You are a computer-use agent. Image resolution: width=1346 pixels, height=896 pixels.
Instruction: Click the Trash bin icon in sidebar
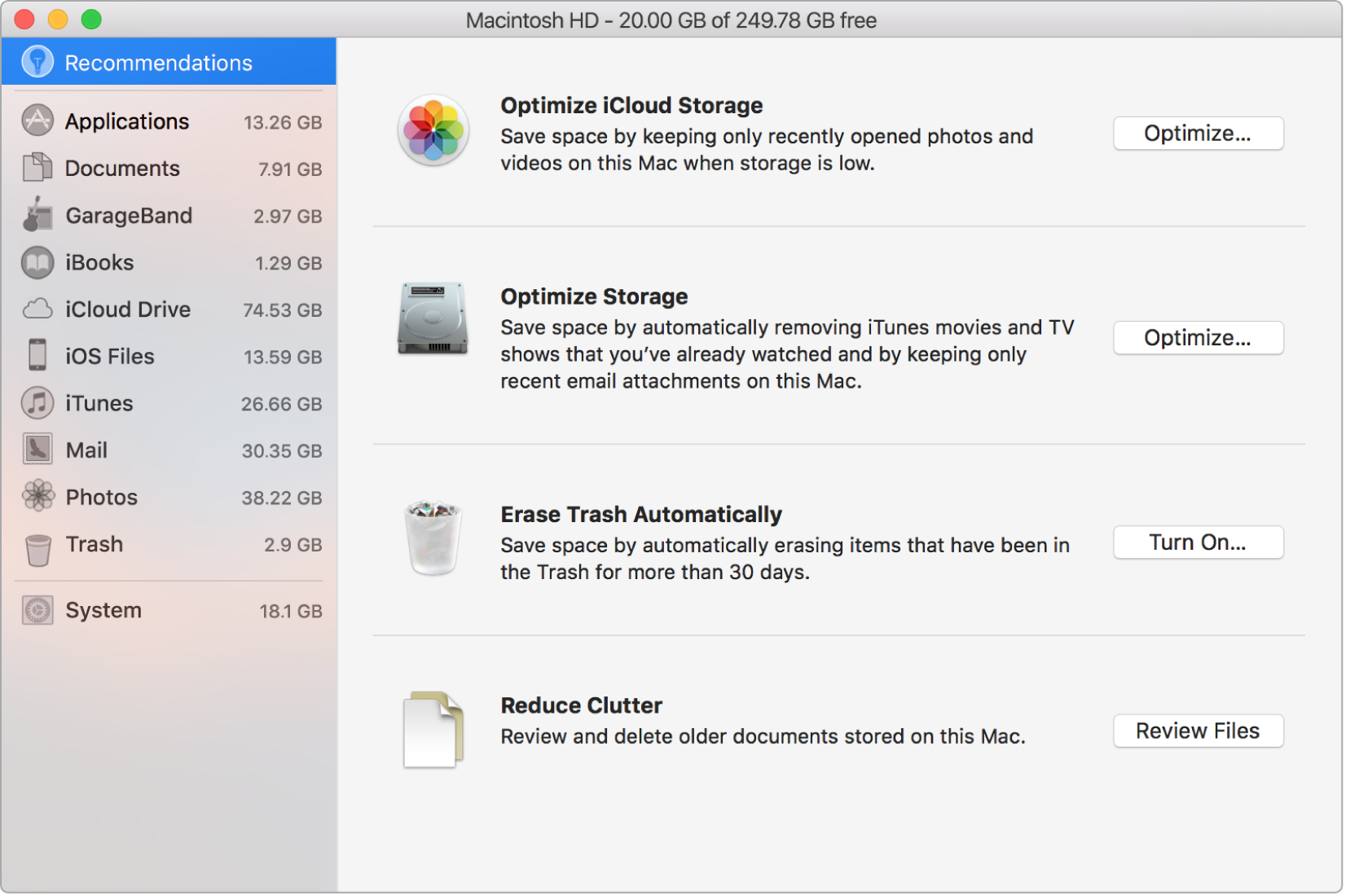pyautogui.click(x=37, y=551)
